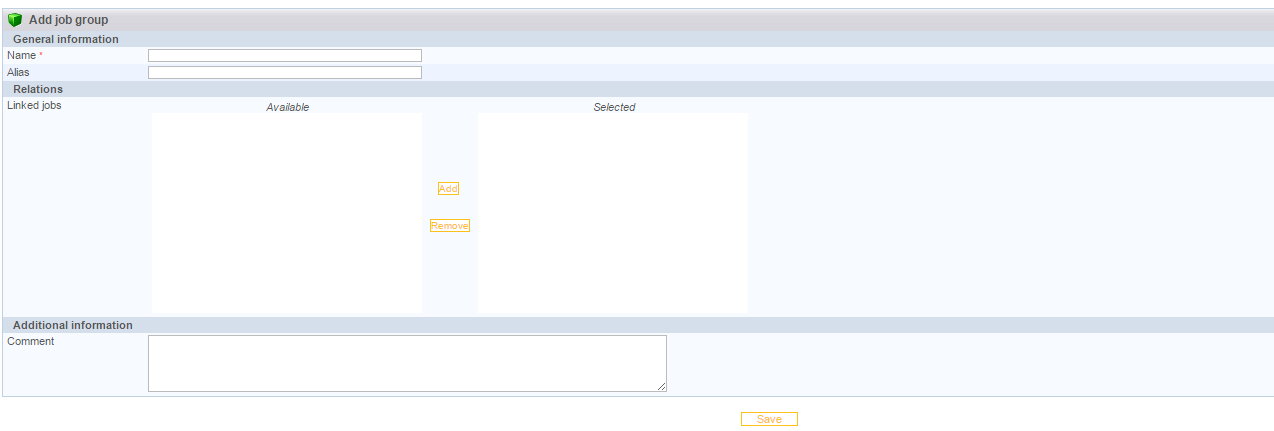Click the 'Linked jobs' label
The height and width of the screenshot is (431, 1274).
pyautogui.click(x=34, y=105)
